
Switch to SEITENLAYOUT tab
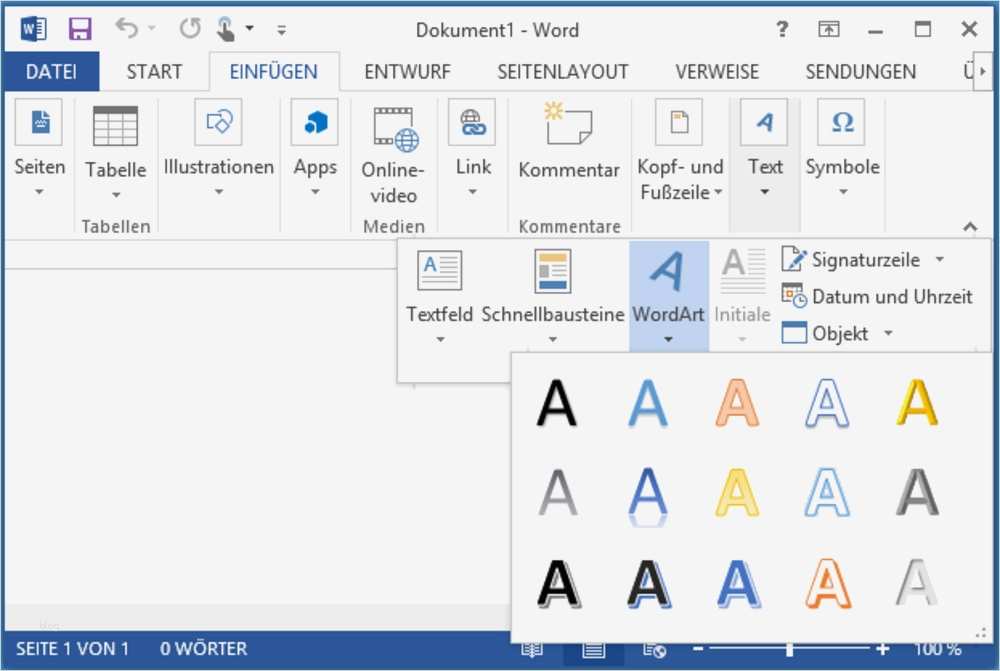click(x=562, y=71)
